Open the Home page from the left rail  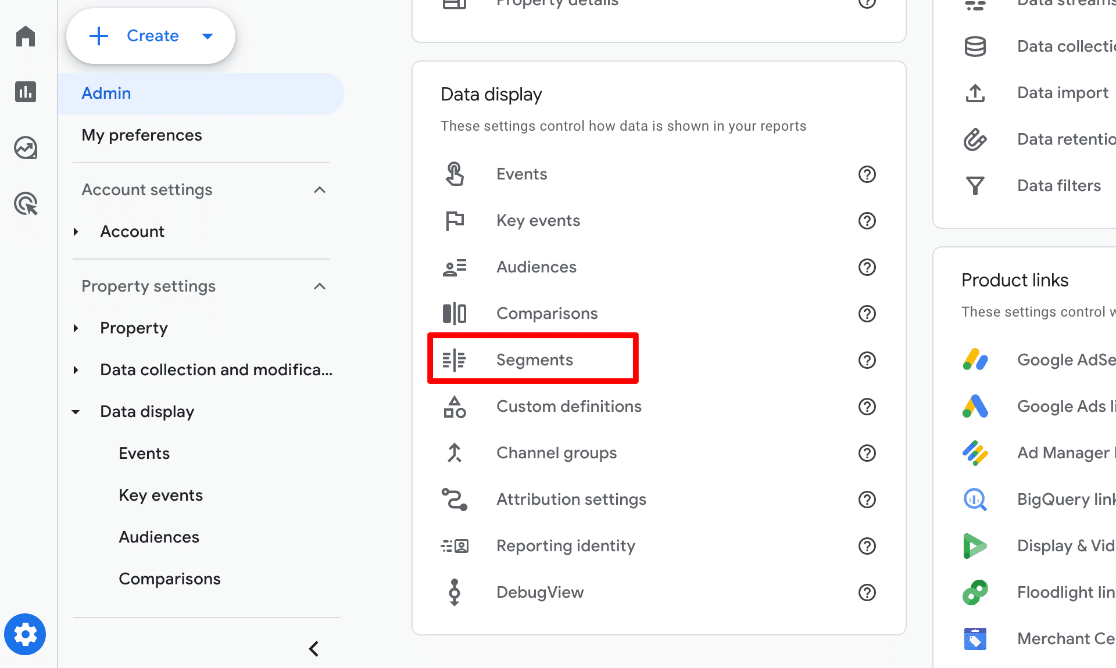24,36
